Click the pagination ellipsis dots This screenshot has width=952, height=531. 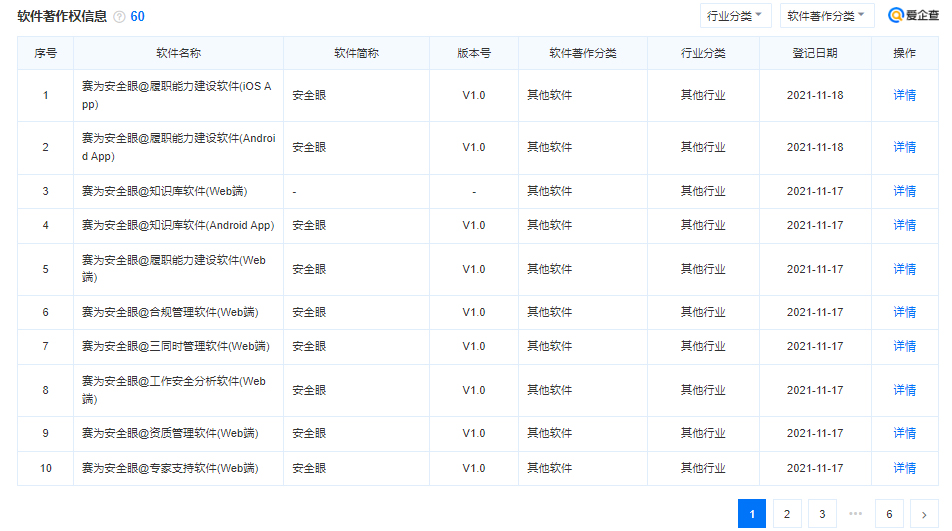(x=855, y=513)
